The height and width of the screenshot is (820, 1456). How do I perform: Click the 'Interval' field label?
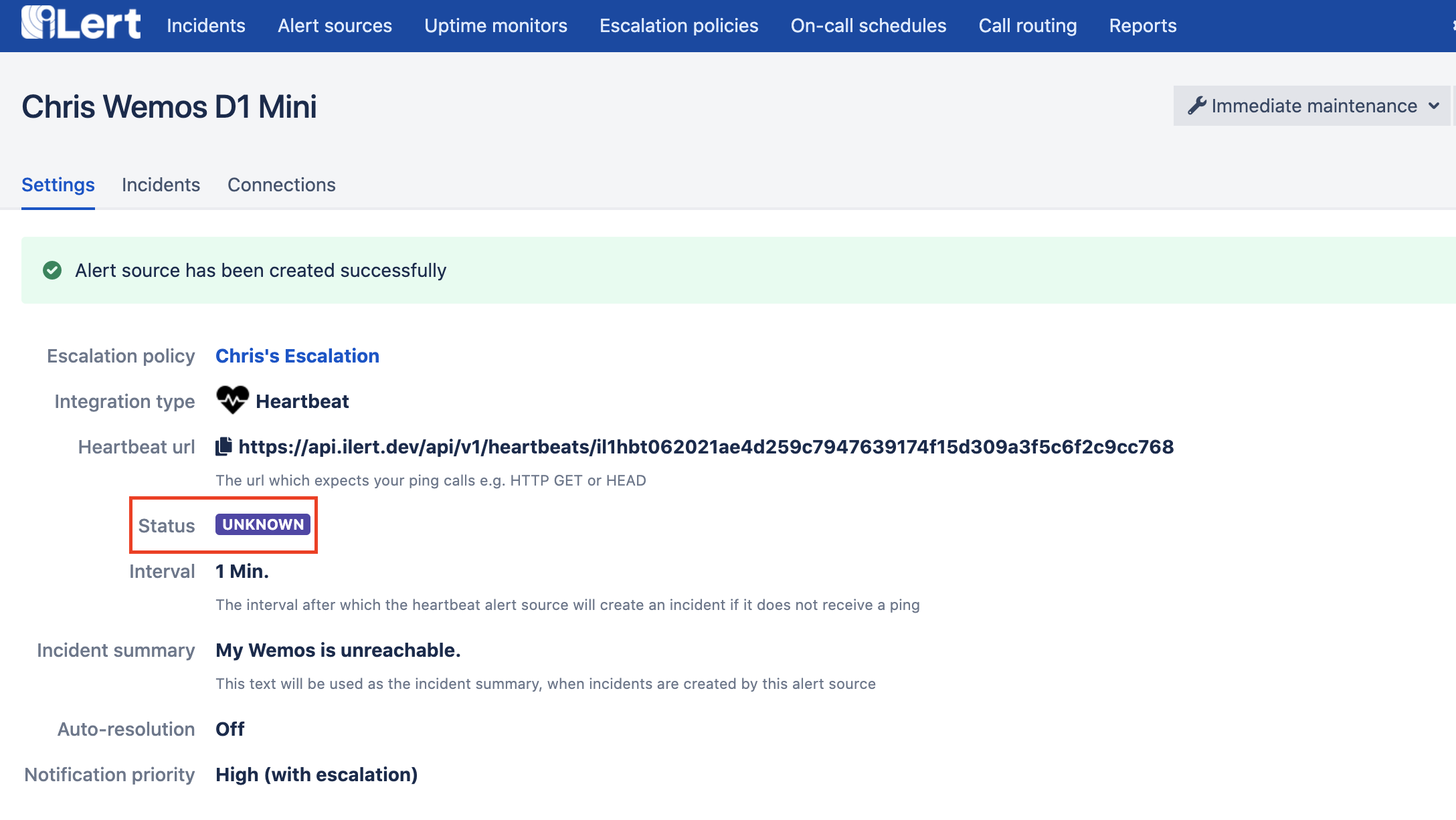[162, 571]
